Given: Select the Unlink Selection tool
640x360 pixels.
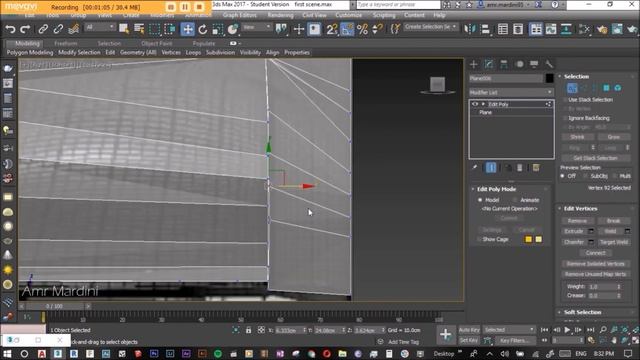Looking at the screenshot, I should point(58,29).
